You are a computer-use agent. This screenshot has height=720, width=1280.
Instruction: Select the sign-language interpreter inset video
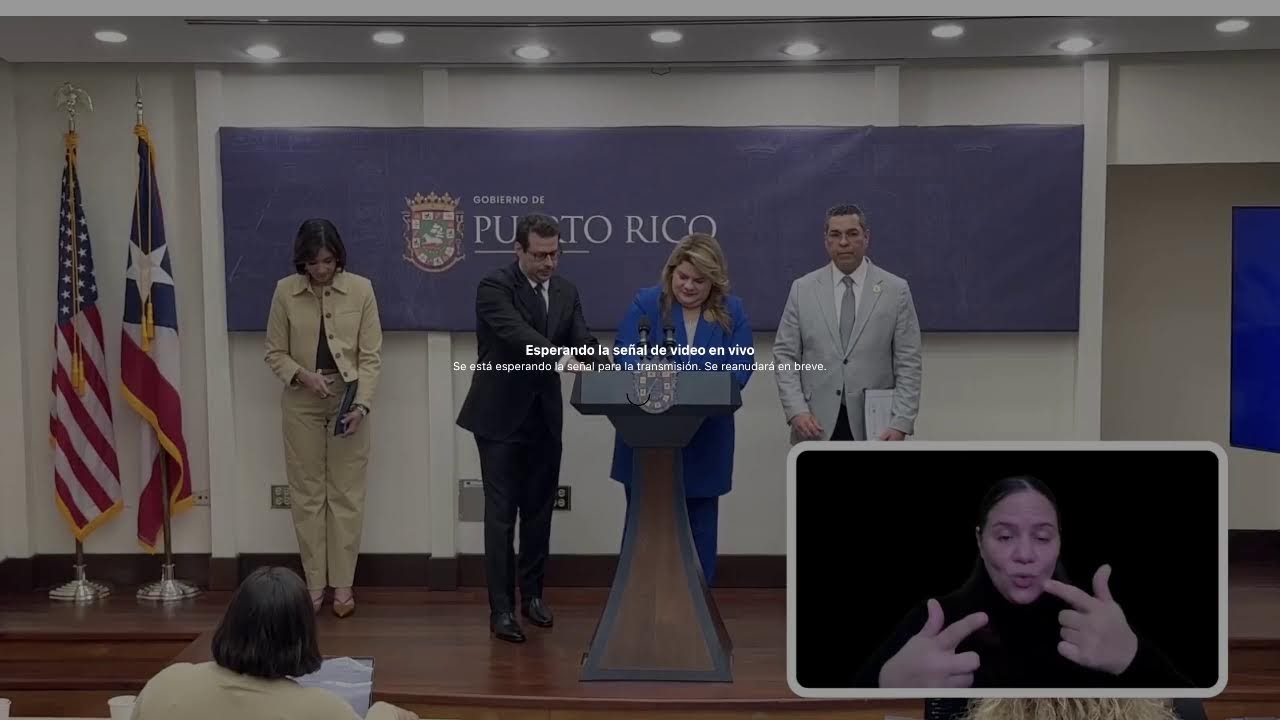click(x=1007, y=569)
